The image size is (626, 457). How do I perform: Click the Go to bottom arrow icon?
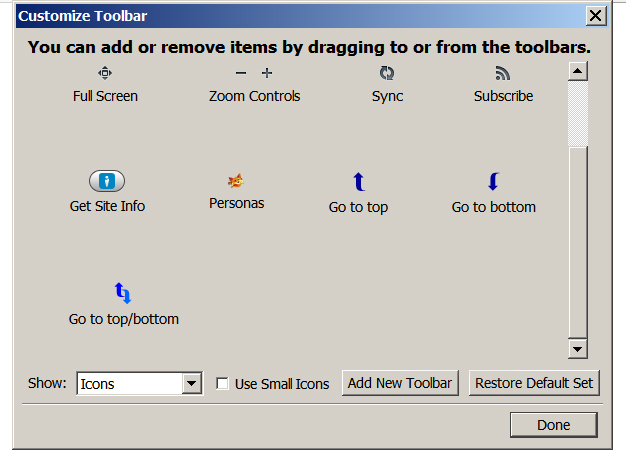click(493, 182)
